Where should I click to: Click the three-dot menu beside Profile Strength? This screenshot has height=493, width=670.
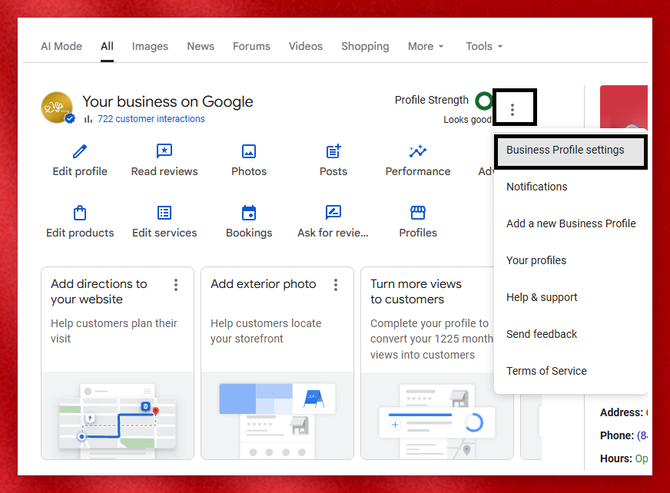(512, 110)
